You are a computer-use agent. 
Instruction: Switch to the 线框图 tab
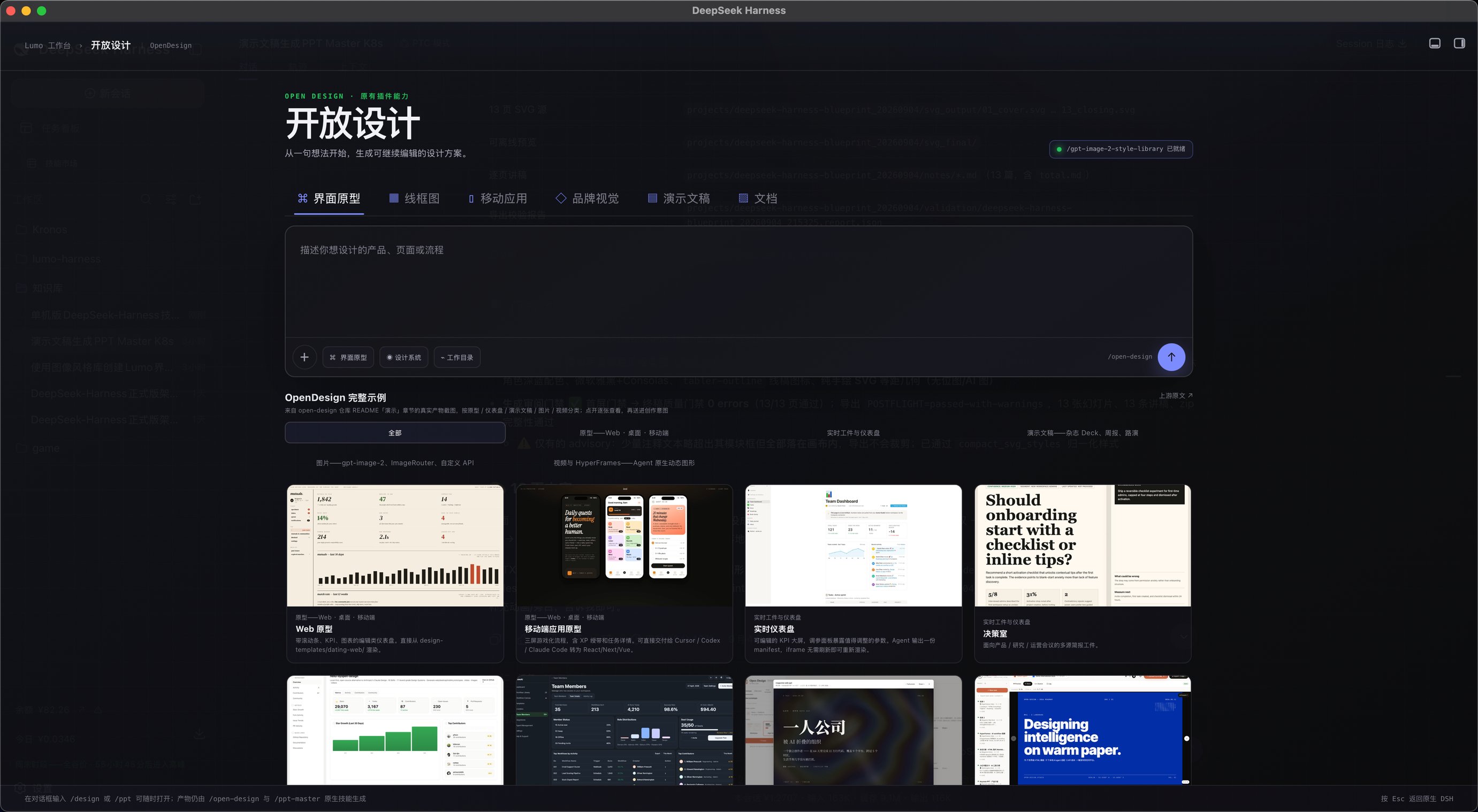click(414, 198)
